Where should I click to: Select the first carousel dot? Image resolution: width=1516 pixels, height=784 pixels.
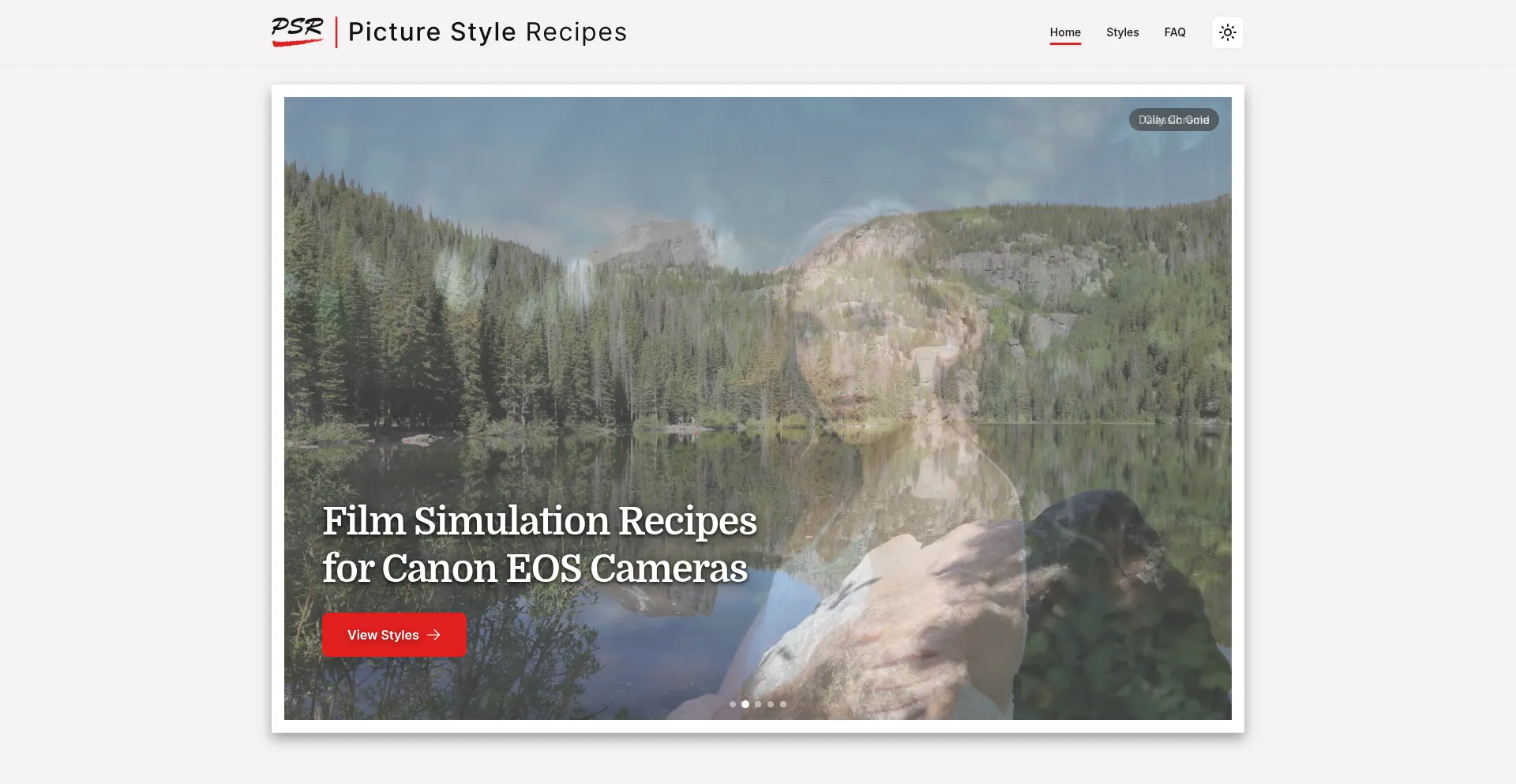[733, 704]
